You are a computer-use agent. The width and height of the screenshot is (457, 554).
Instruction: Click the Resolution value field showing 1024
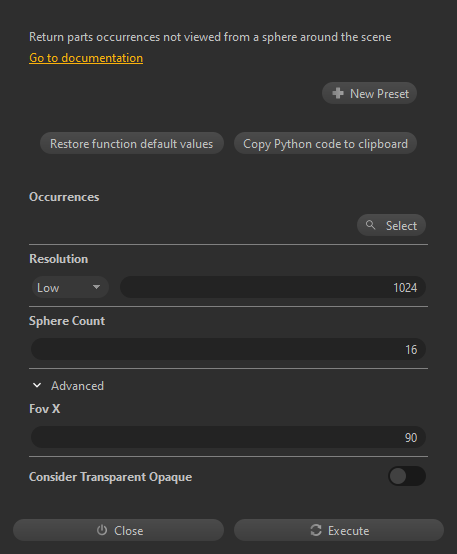[273, 287]
